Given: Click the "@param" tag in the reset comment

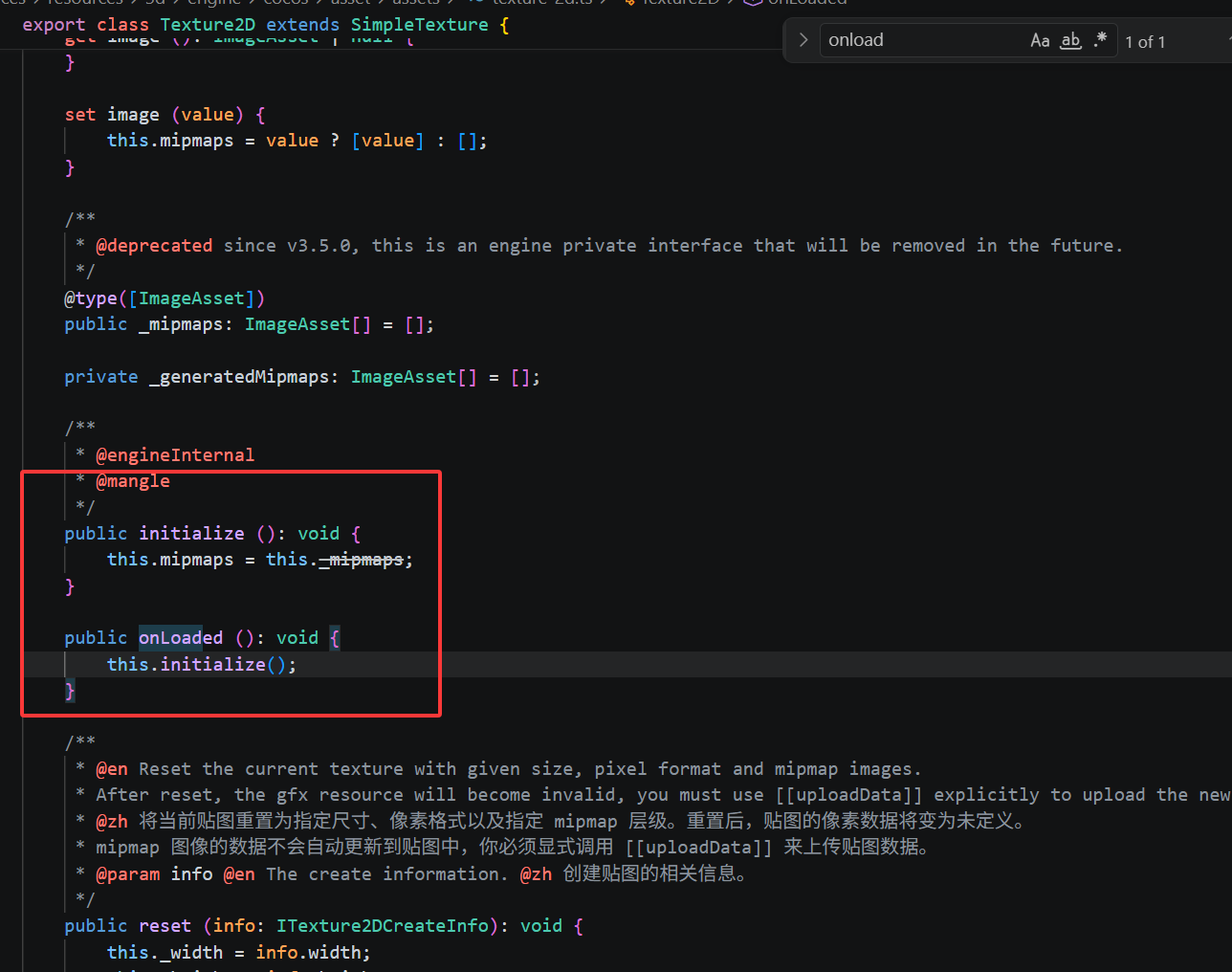Looking at the screenshot, I should point(127,874).
